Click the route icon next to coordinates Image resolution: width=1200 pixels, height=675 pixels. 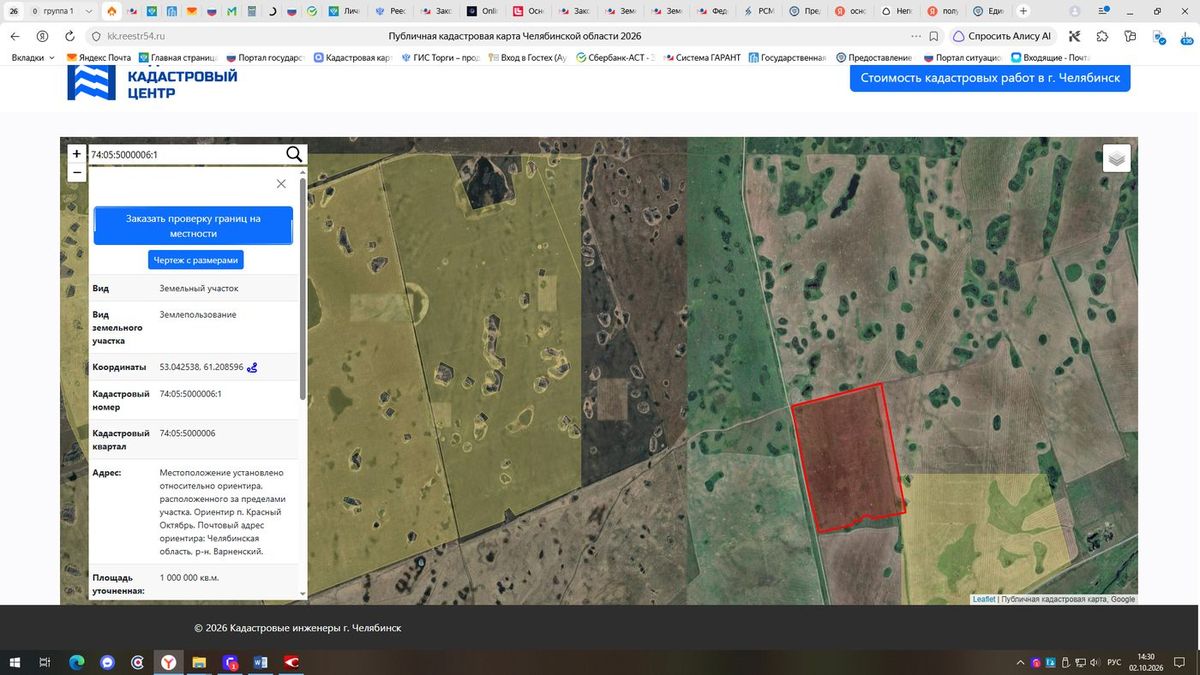tap(253, 367)
